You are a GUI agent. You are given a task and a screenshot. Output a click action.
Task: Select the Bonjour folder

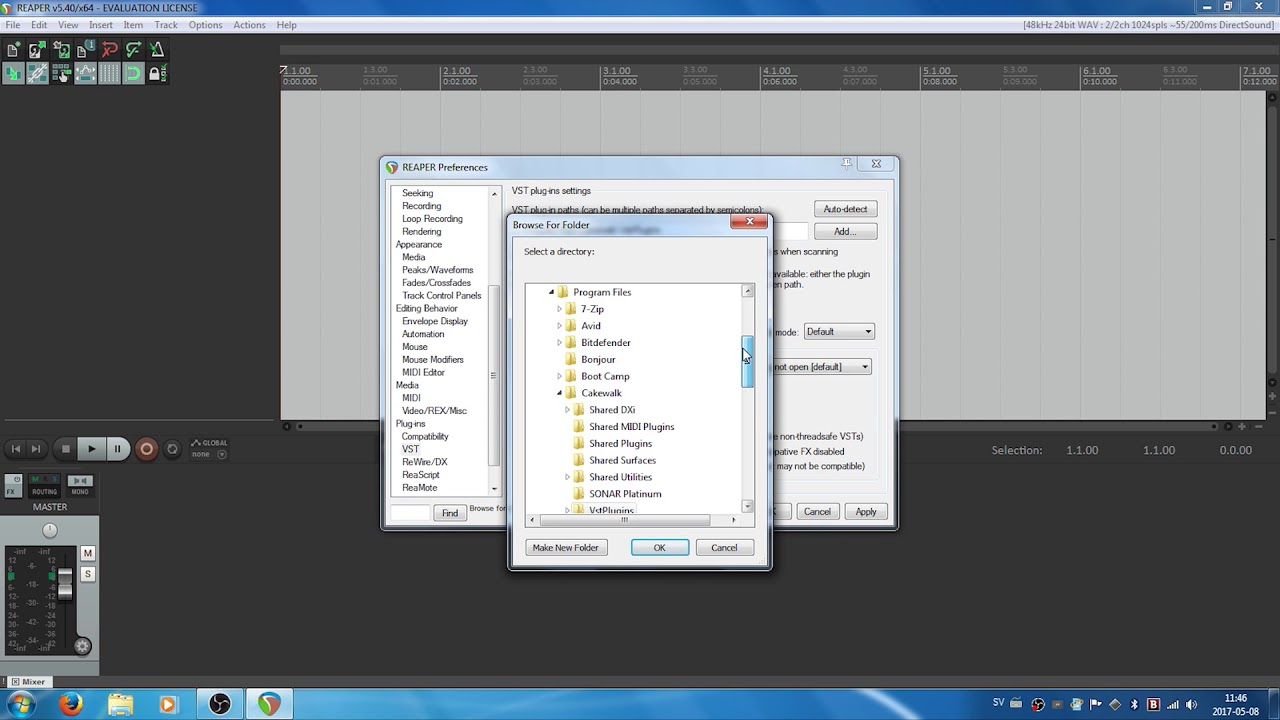pyautogui.click(x=598, y=359)
